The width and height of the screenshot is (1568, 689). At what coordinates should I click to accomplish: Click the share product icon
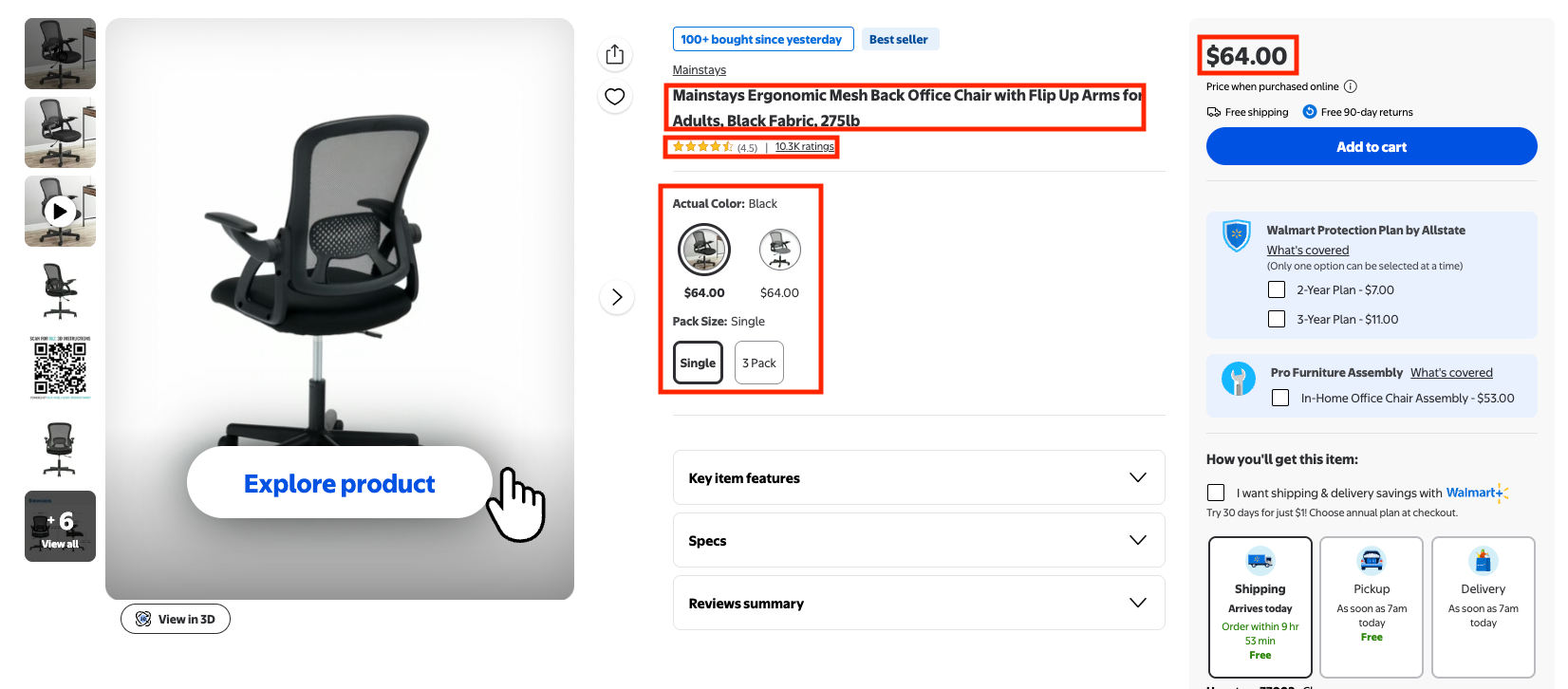pyautogui.click(x=615, y=55)
